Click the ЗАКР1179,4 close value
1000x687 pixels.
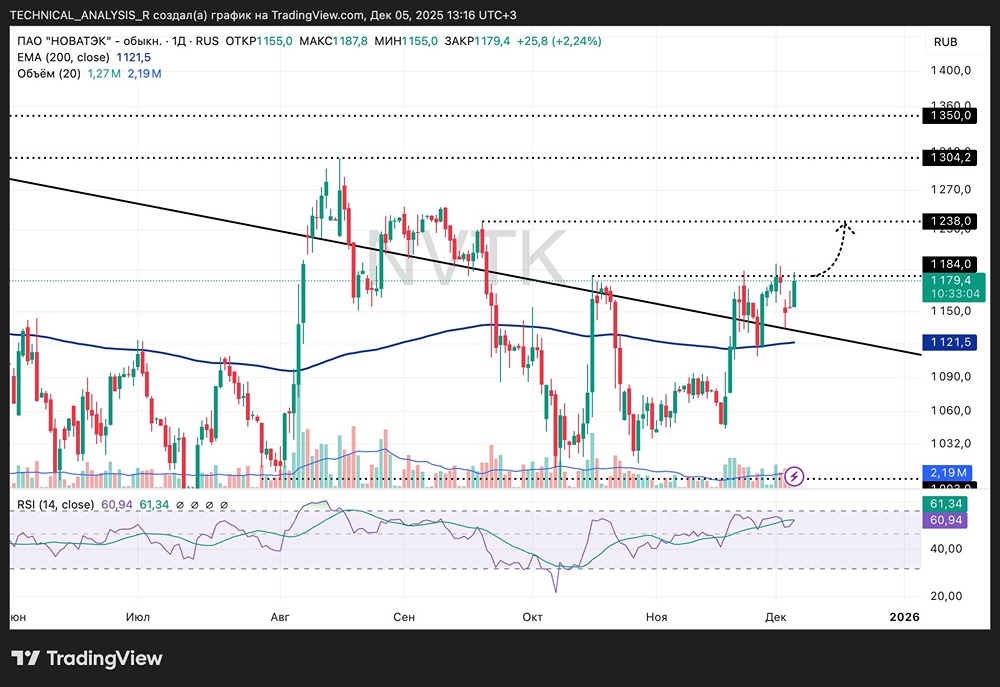pos(478,41)
